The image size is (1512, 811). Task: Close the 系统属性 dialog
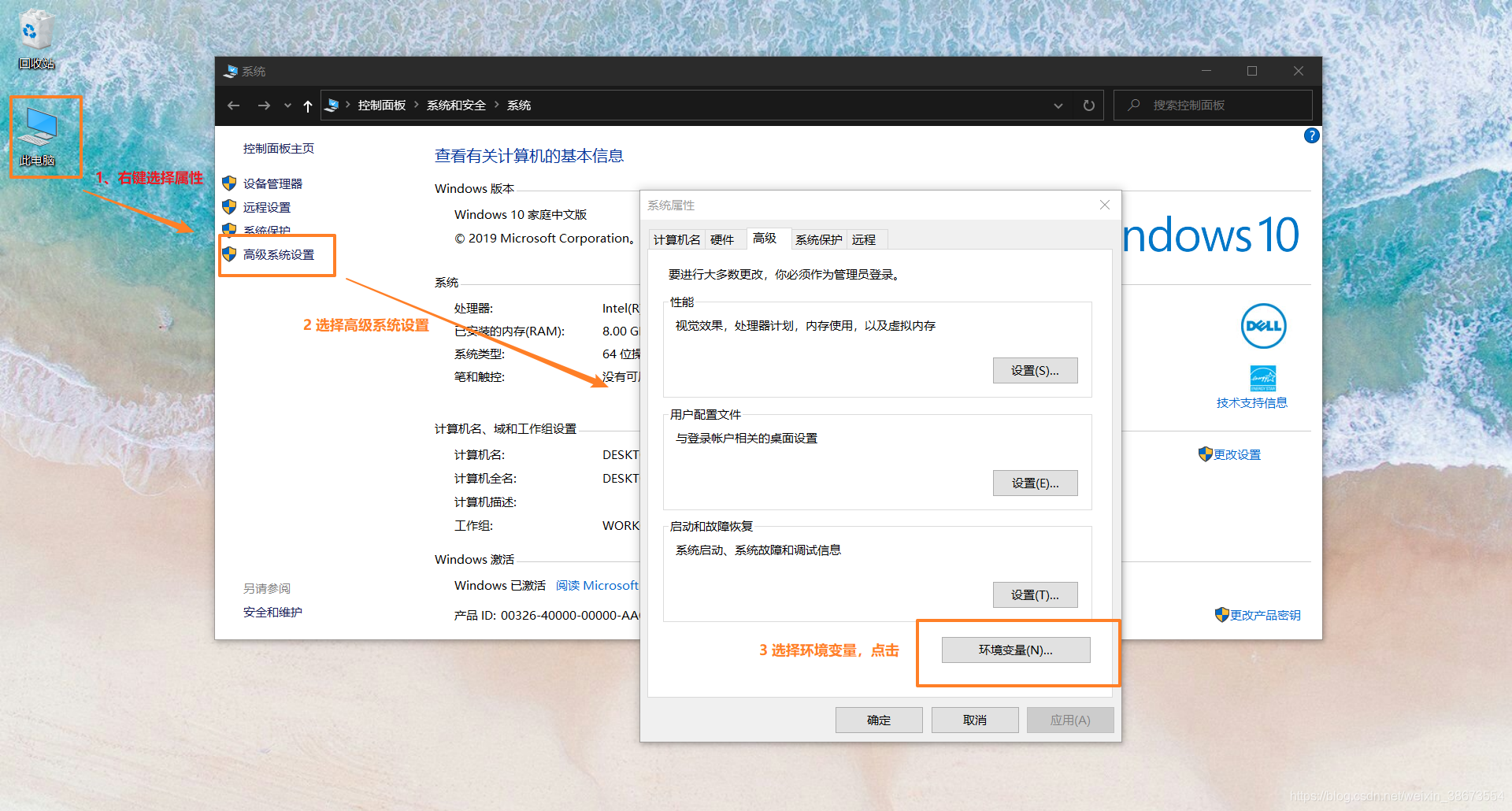coord(1105,206)
